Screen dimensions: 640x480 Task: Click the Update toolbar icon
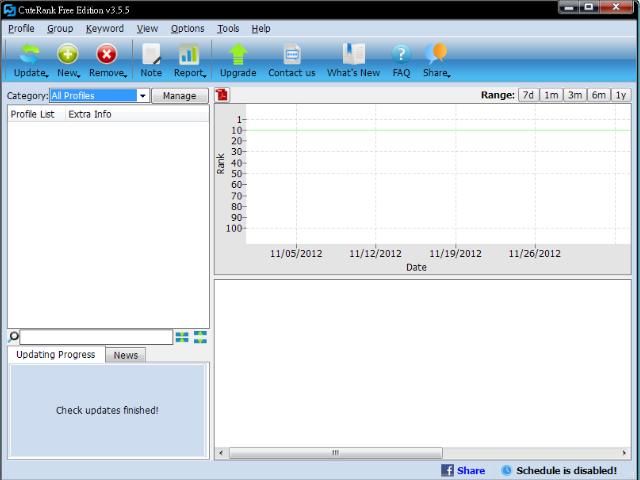tap(29, 55)
